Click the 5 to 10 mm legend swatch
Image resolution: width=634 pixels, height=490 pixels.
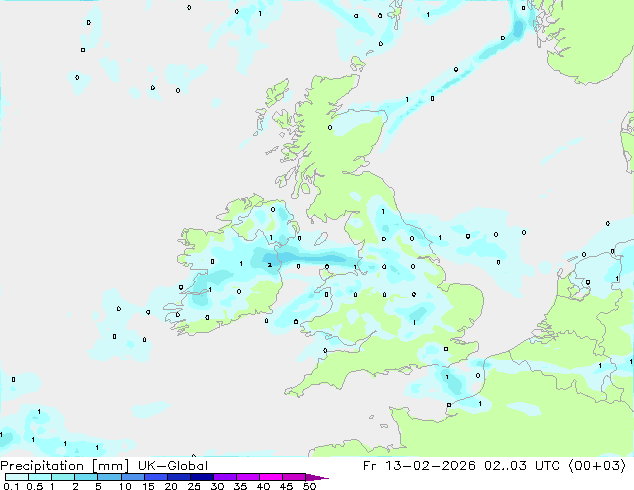click(109, 477)
